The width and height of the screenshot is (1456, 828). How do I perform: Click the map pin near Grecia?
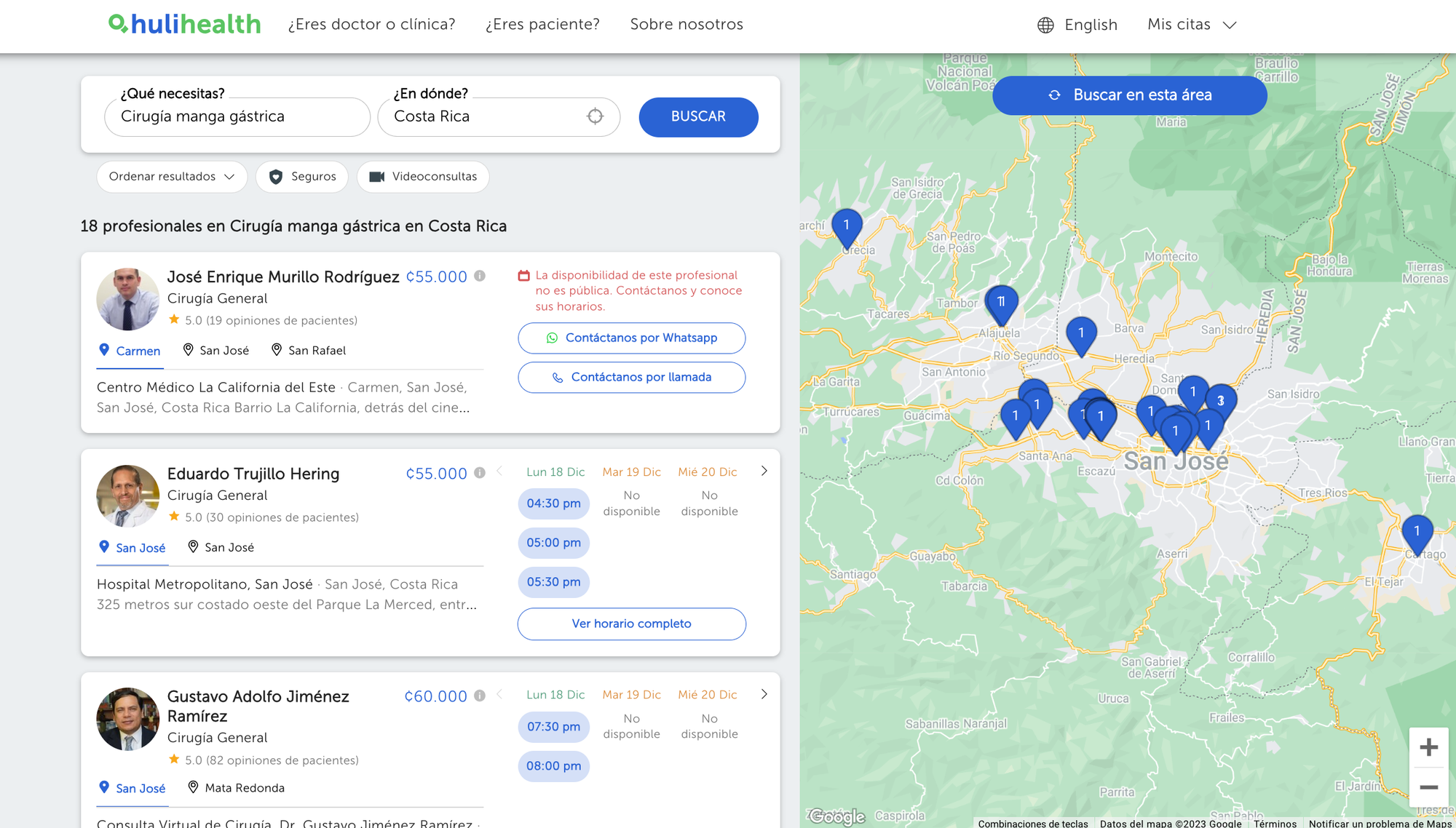(847, 227)
